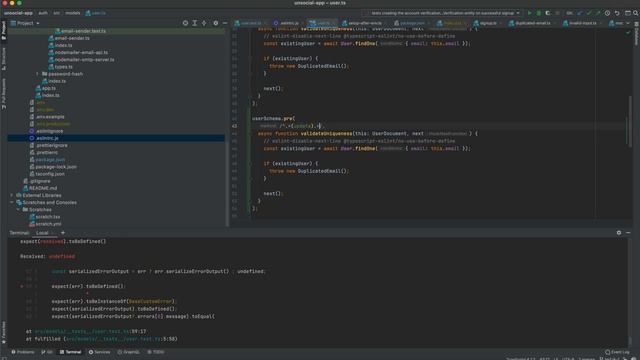
Task: Open the Problems tool window button
Action: 23,352
